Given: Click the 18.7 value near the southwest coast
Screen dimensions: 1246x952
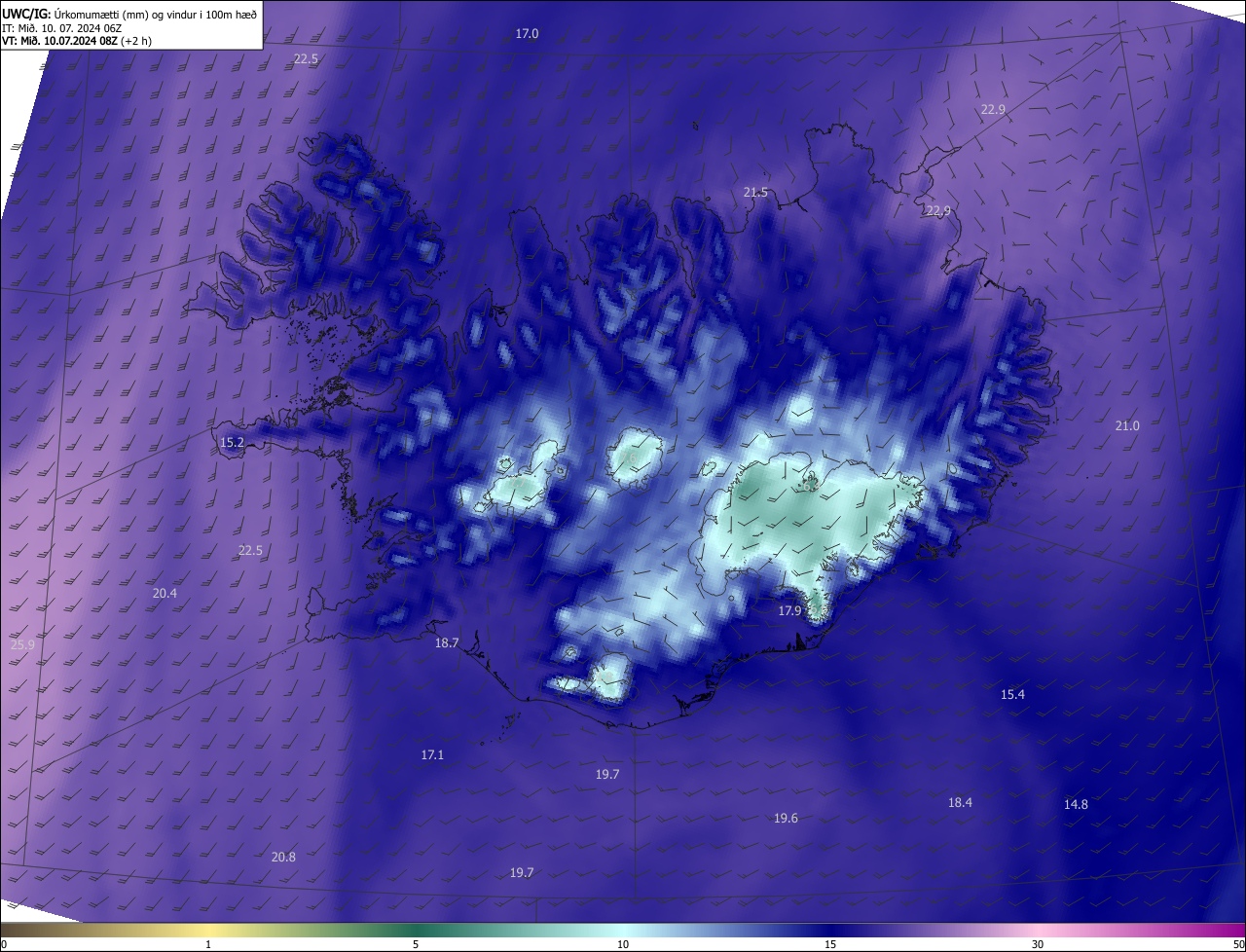Looking at the screenshot, I should point(447,643).
